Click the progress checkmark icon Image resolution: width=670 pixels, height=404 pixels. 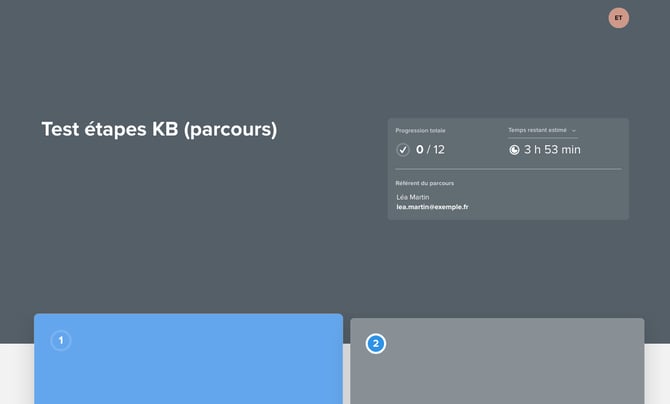pyautogui.click(x=403, y=150)
